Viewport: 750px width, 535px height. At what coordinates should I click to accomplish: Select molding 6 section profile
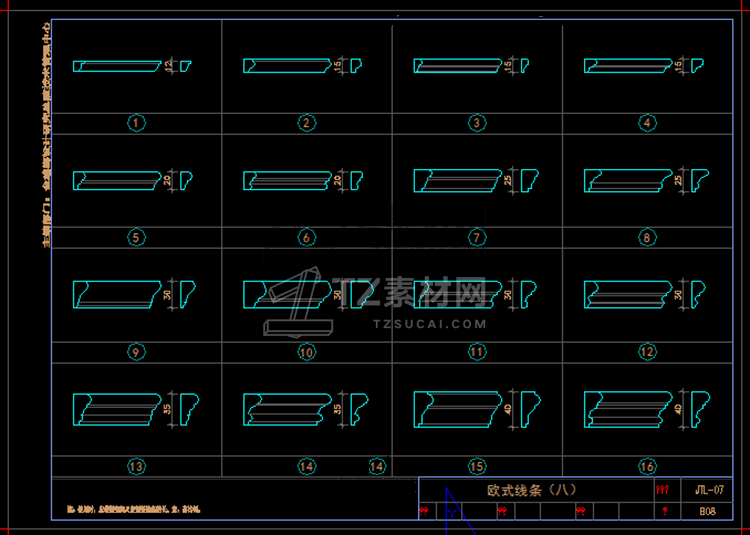pos(356,180)
